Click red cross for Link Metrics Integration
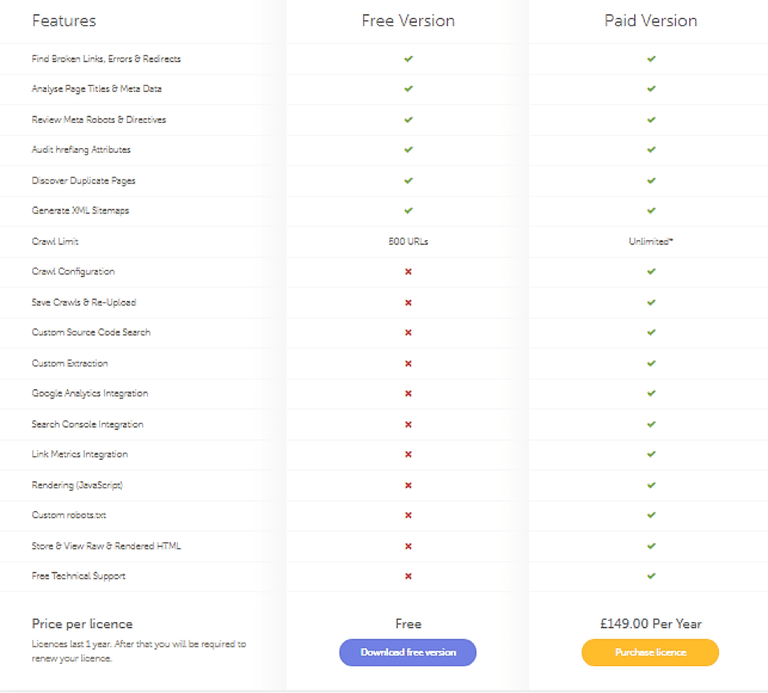This screenshot has height=693, width=768. pyautogui.click(x=408, y=454)
